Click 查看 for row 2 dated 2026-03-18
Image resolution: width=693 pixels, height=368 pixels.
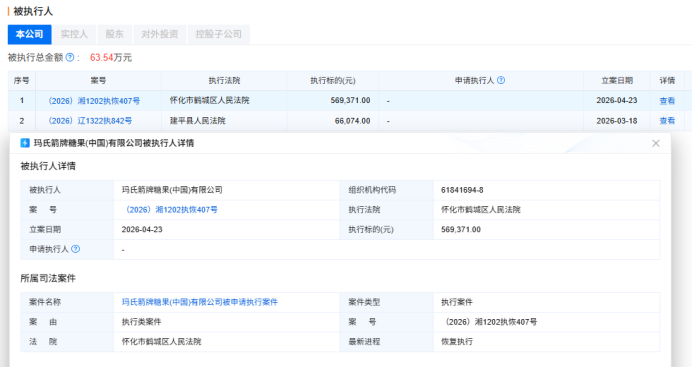coord(667,121)
